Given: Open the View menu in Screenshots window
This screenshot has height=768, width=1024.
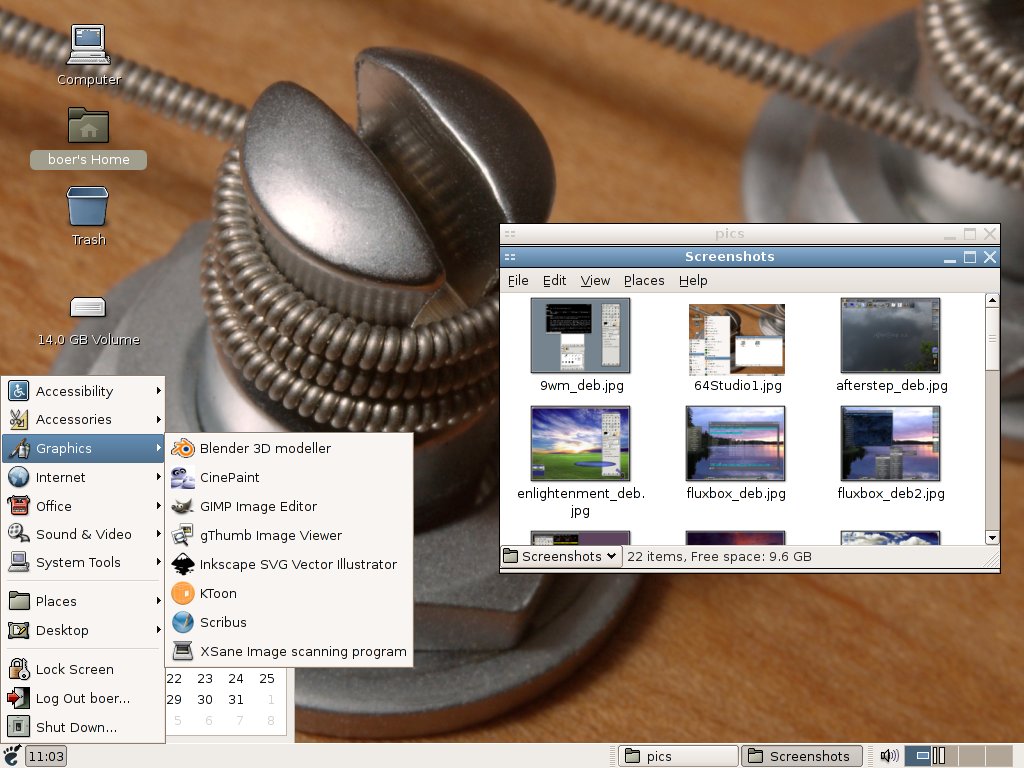Looking at the screenshot, I should coord(595,281).
